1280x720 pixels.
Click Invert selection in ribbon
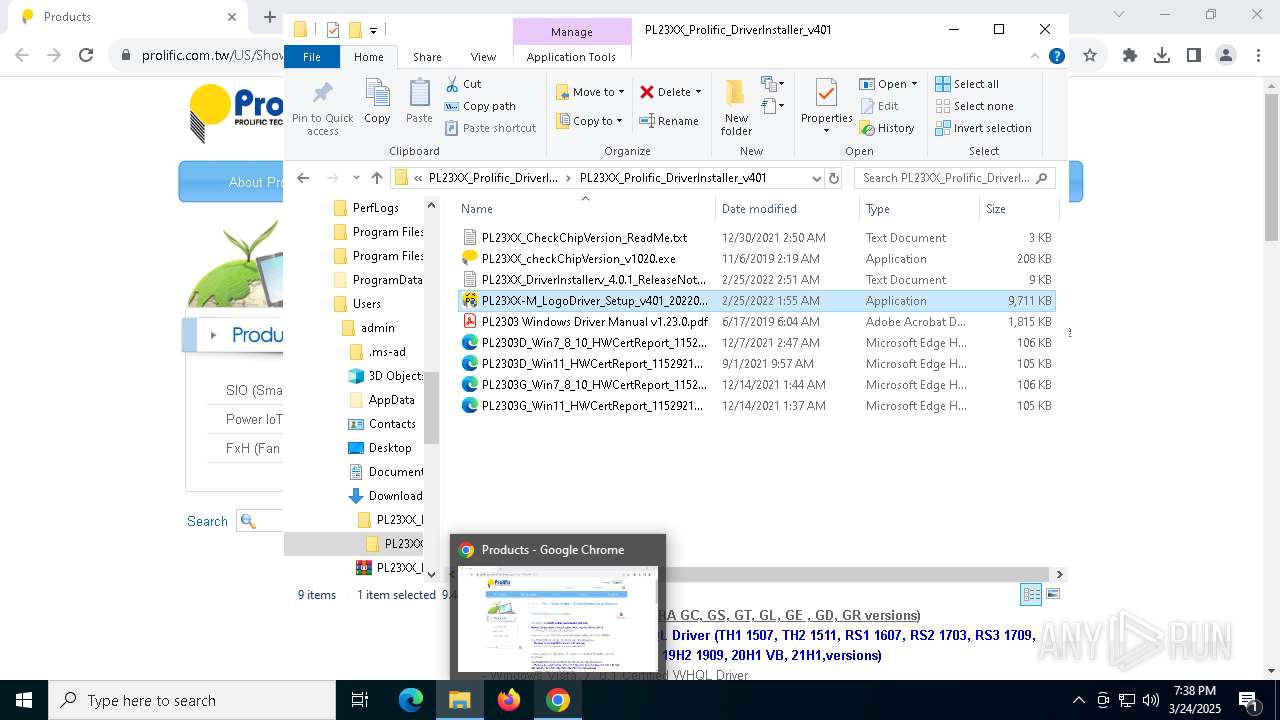[x=983, y=128]
